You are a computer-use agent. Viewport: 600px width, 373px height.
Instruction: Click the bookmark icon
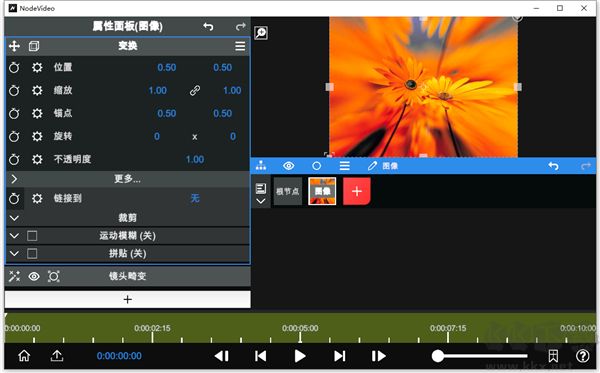pyautogui.click(x=553, y=356)
